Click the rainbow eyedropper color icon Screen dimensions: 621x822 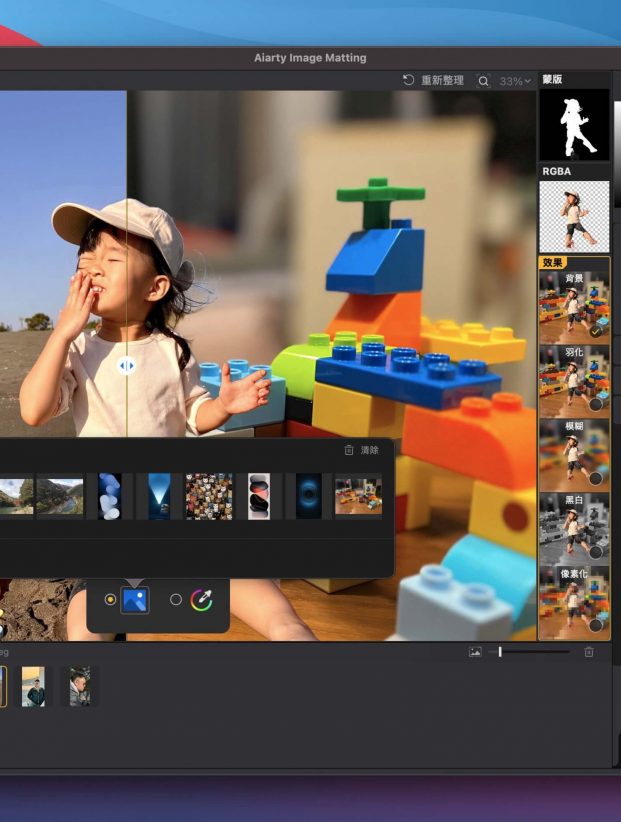pos(201,599)
